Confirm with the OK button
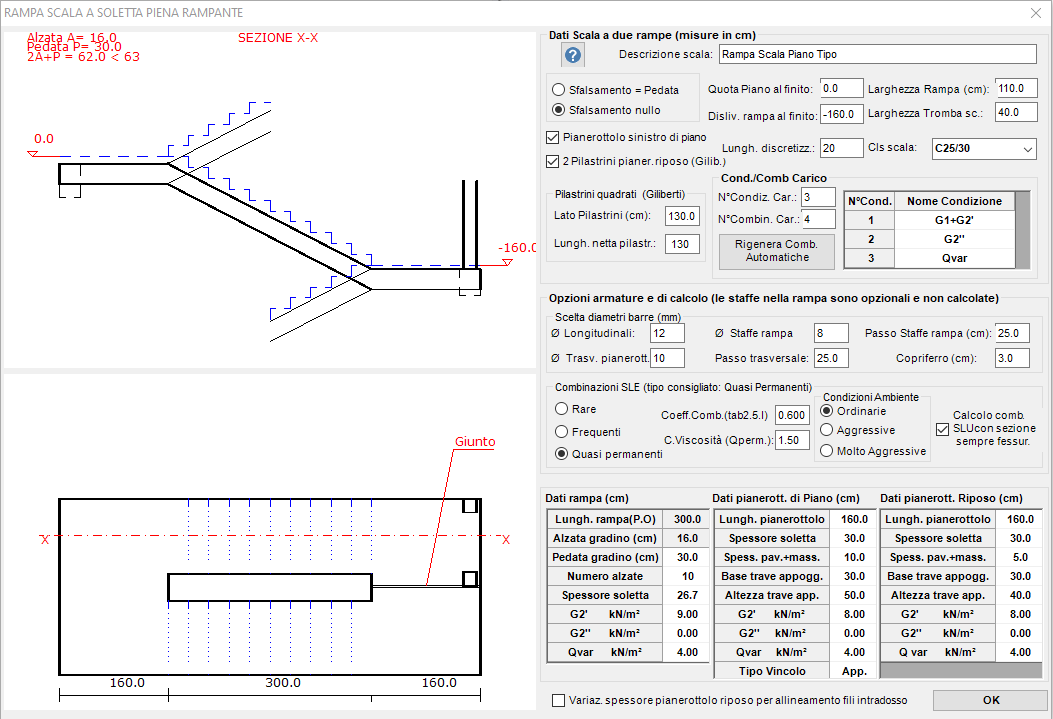 pos(991,700)
